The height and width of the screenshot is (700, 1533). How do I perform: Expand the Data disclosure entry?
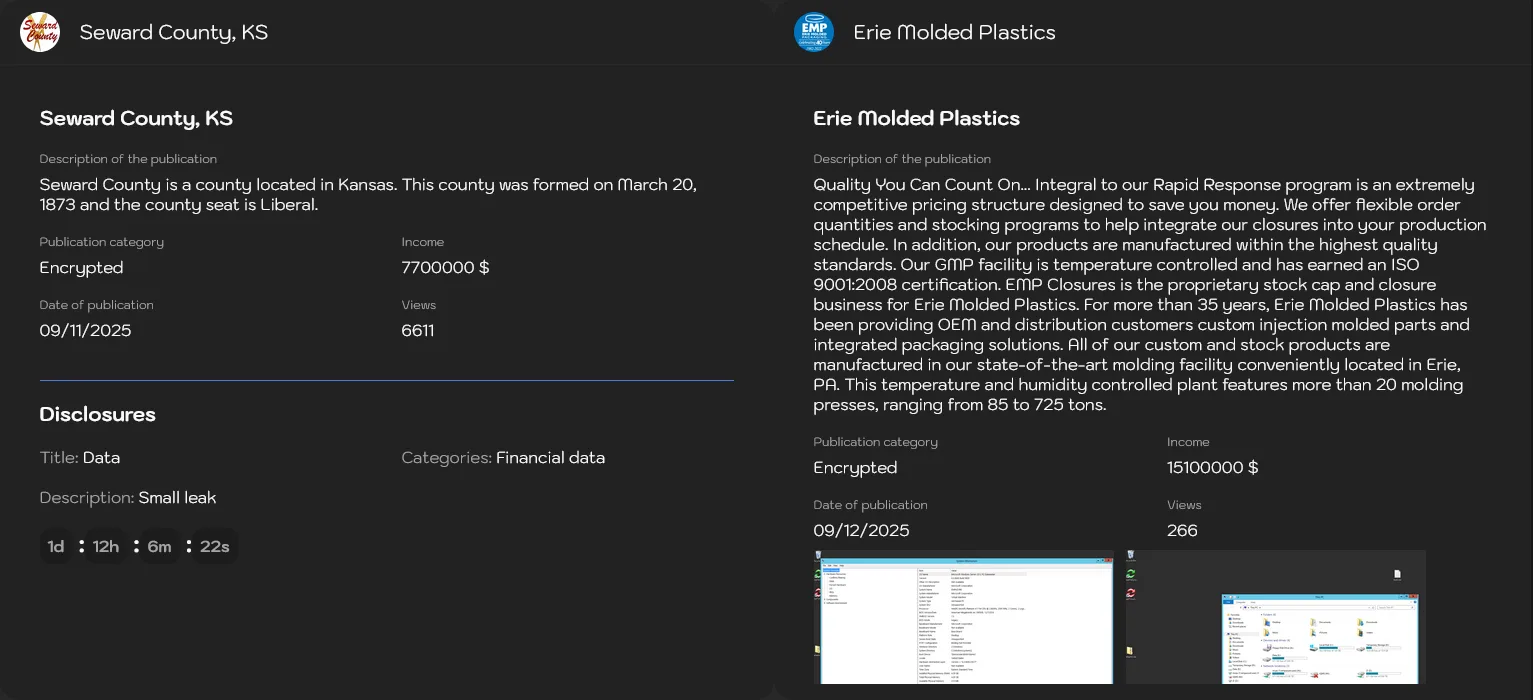103,457
